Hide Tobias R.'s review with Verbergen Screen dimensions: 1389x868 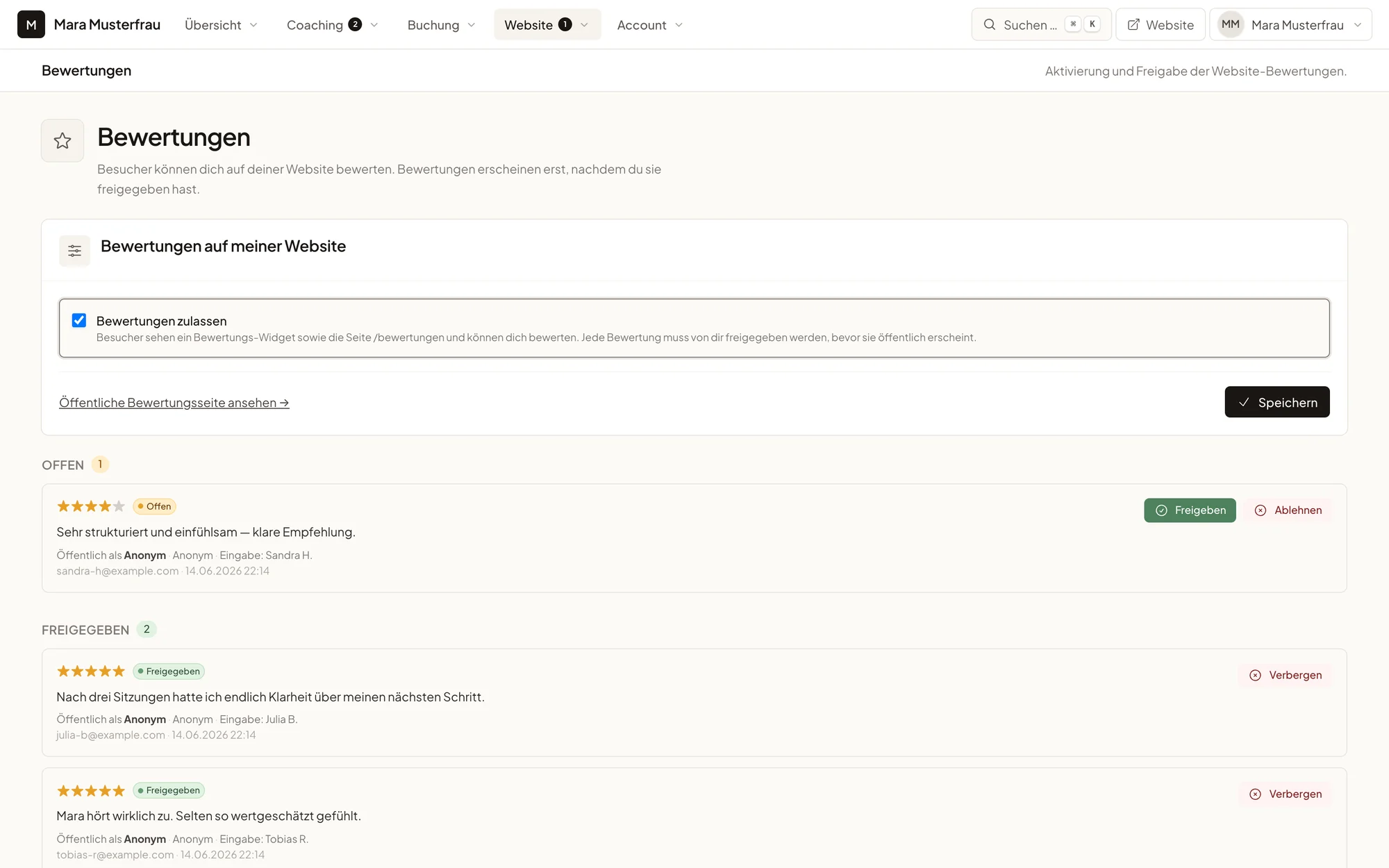[x=1286, y=794]
